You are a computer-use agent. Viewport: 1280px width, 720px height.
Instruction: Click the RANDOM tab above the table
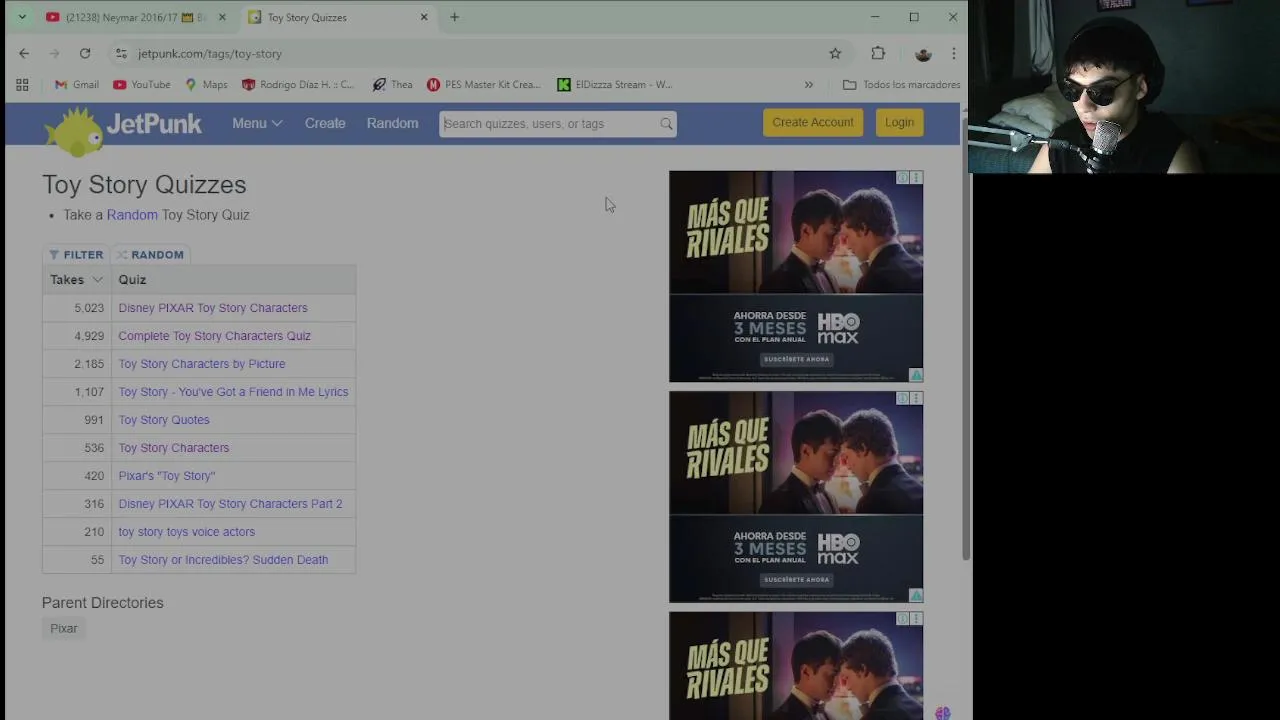pos(150,255)
